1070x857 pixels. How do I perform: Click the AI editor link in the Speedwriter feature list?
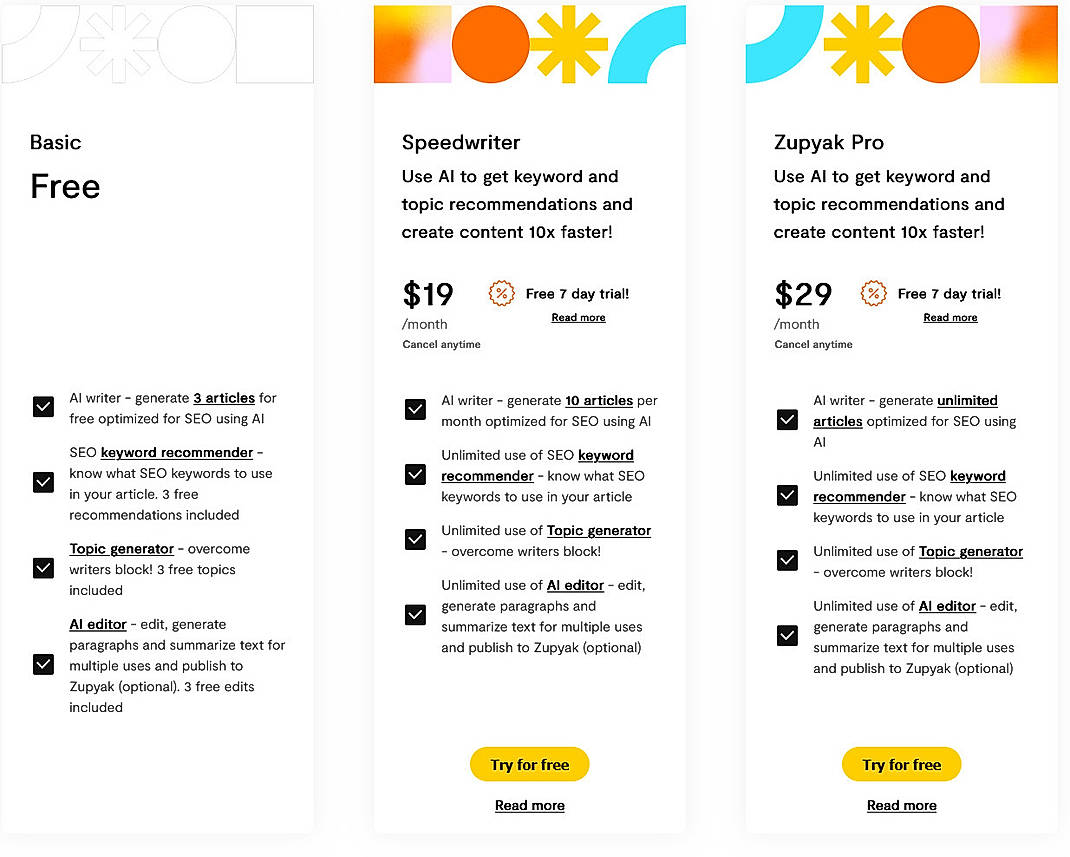(x=575, y=585)
